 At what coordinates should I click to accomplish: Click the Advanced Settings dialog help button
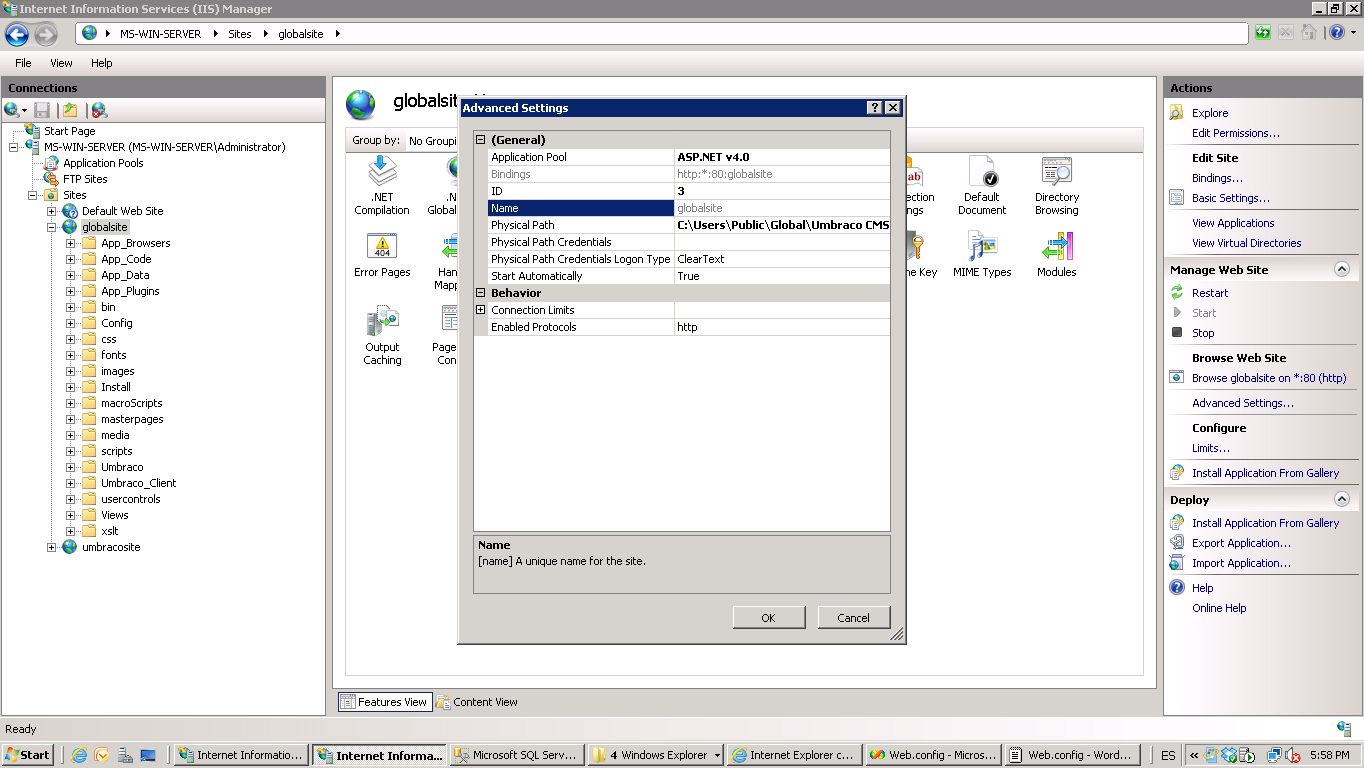pyautogui.click(x=875, y=108)
